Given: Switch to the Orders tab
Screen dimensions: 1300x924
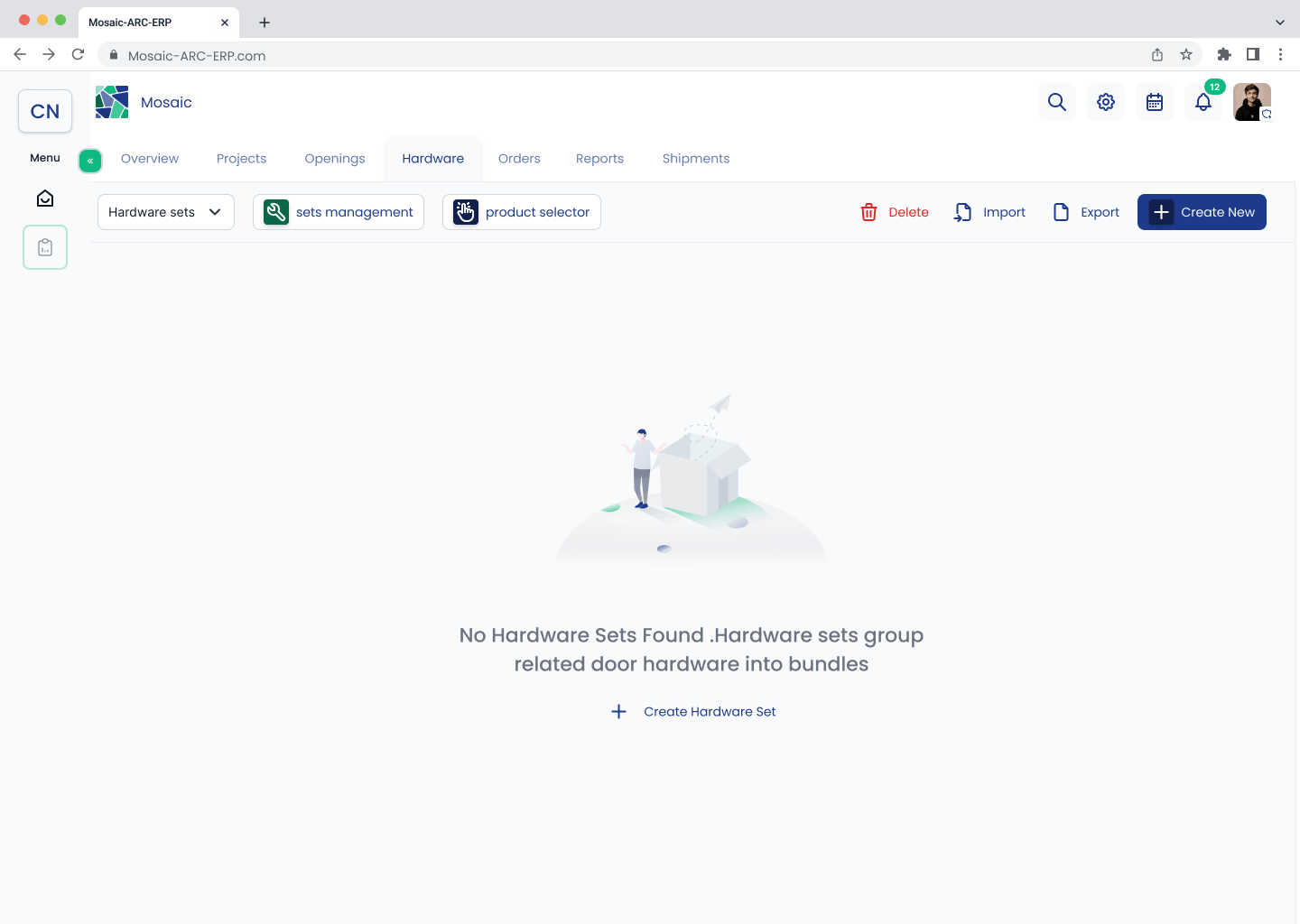Looking at the screenshot, I should pos(519,159).
